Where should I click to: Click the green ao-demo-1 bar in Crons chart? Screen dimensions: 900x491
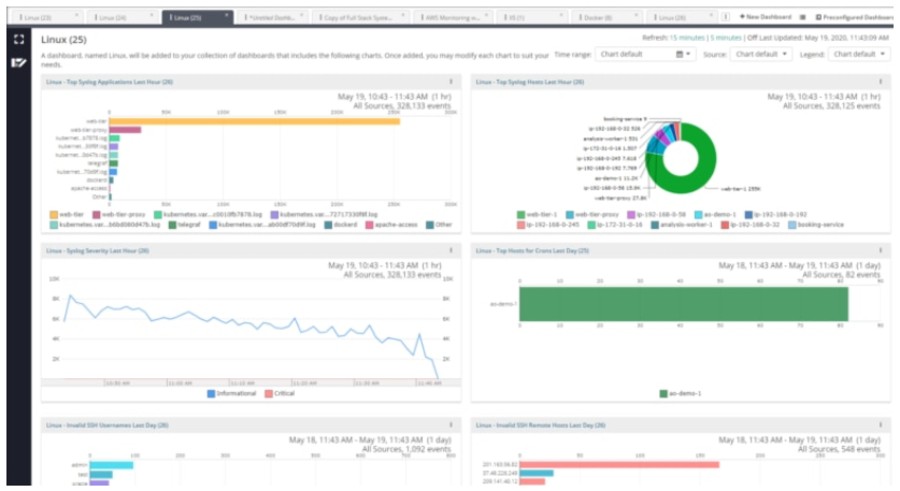pos(684,304)
